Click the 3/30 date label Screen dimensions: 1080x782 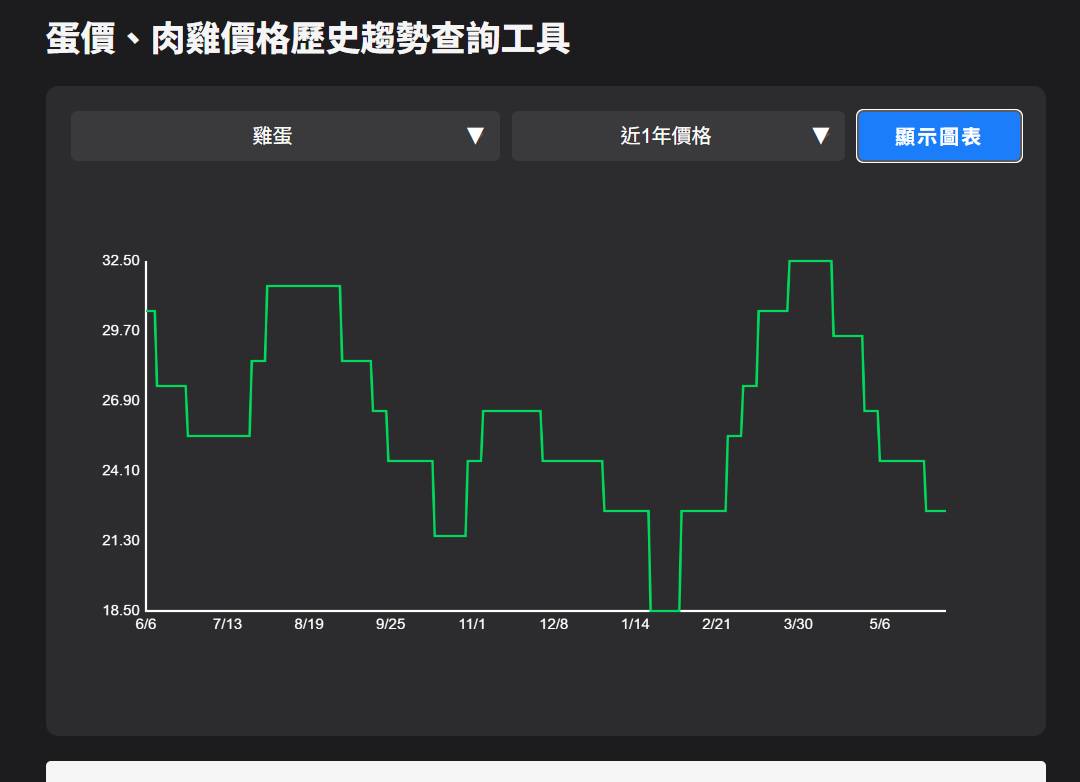(x=798, y=625)
